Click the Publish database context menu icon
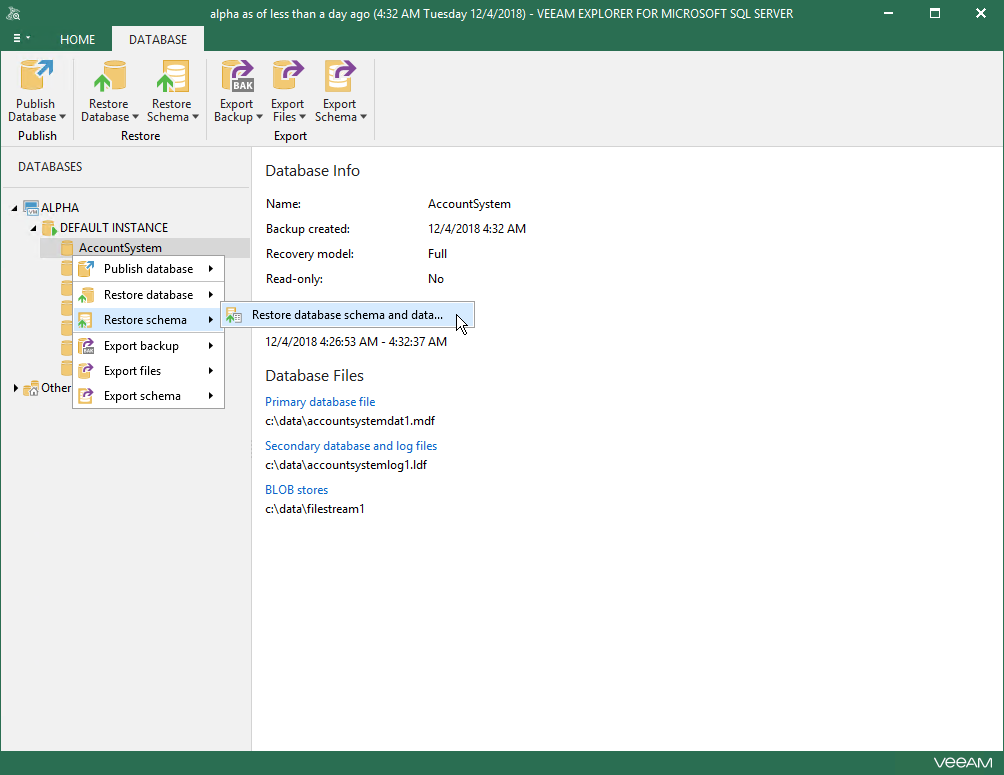The width and height of the screenshot is (1004, 775). pyautogui.click(x=86, y=269)
